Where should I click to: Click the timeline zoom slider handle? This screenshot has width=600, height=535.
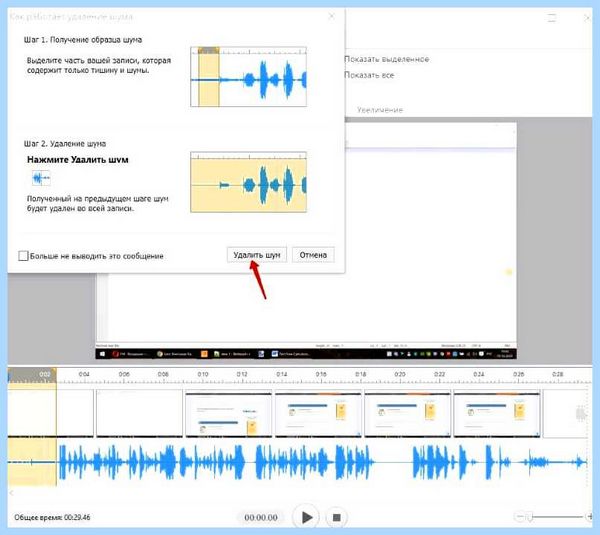530,517
